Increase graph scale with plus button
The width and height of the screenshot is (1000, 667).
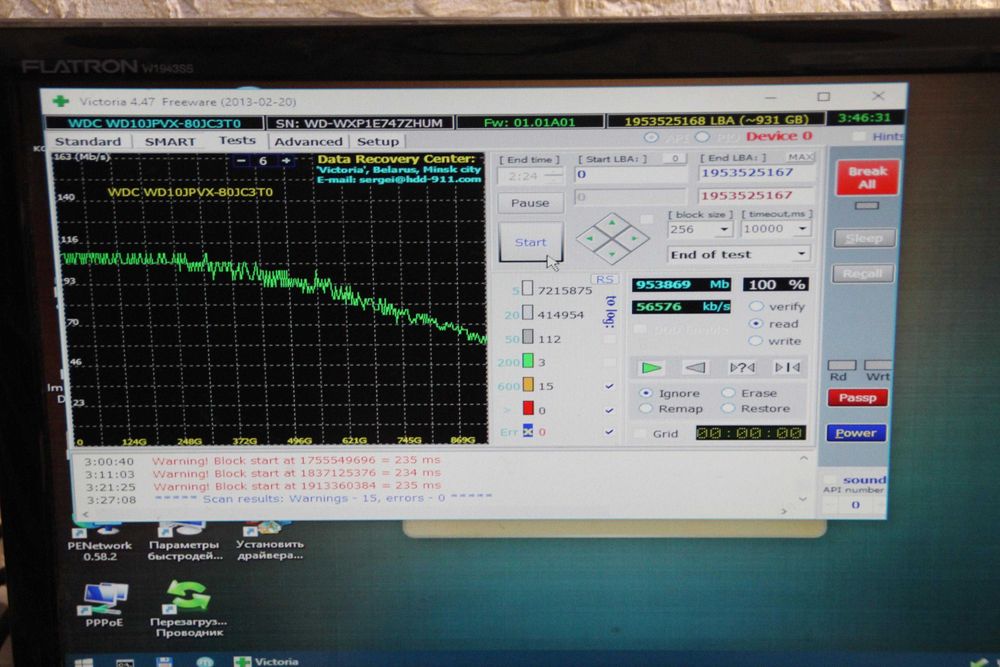coord(286,161)
